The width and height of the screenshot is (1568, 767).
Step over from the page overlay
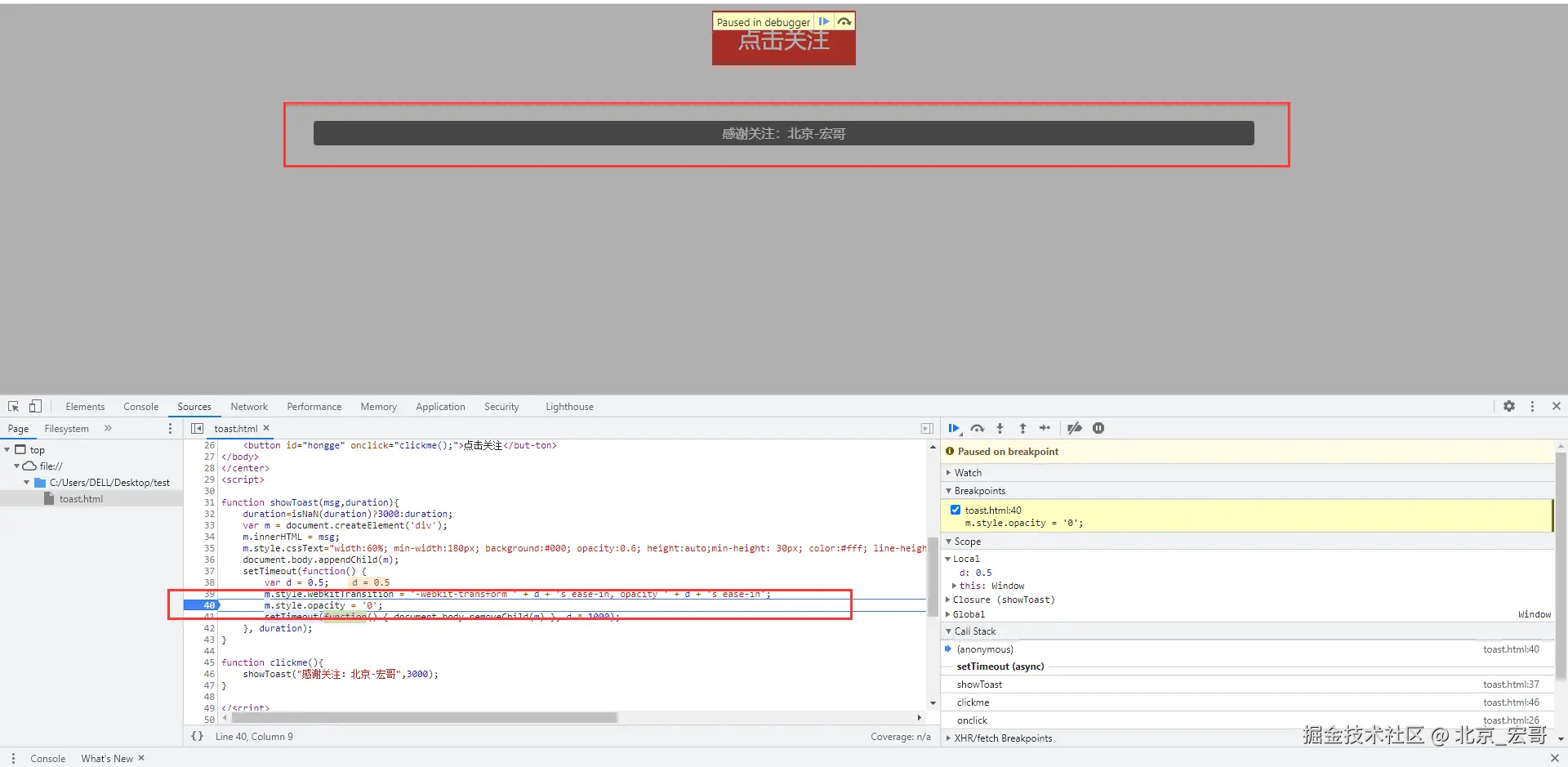(844, 22)
